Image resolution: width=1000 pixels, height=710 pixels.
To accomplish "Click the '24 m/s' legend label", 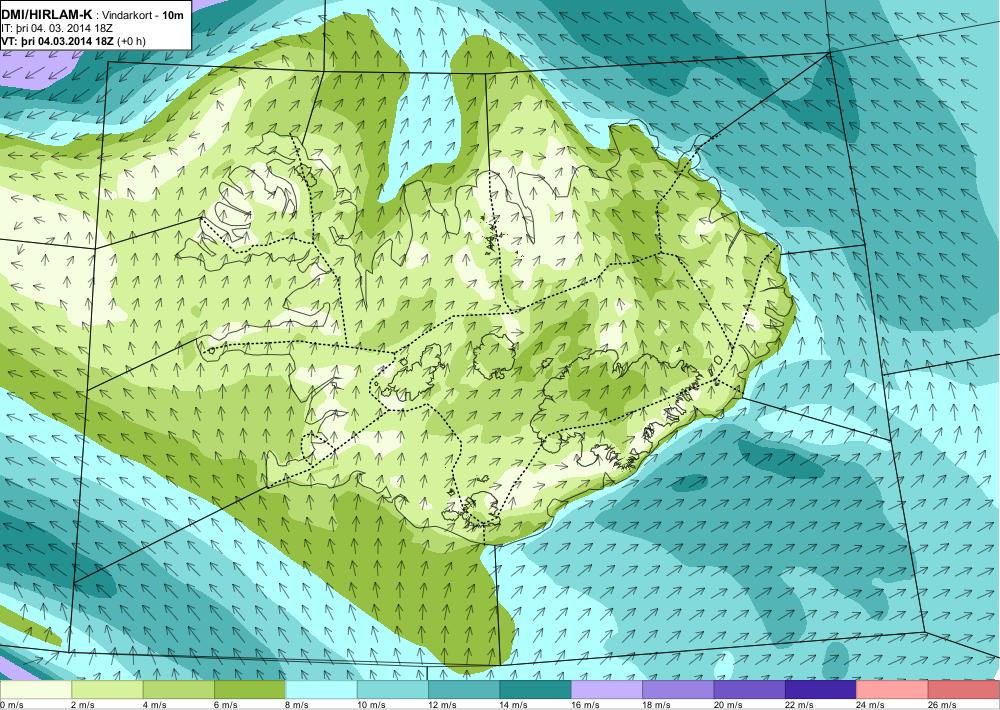I will point(871,705).
